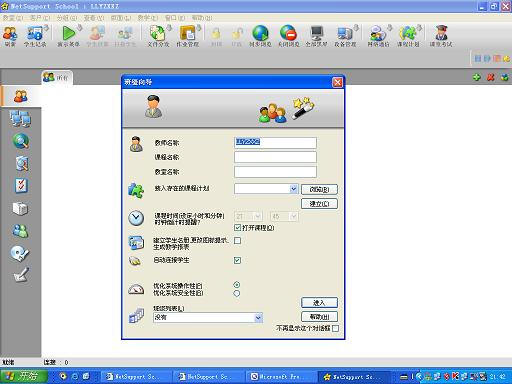Viewport: 512px width, 384px height.
Task: Open the 网络通信 communicate icon
Action: click(378, 36)
